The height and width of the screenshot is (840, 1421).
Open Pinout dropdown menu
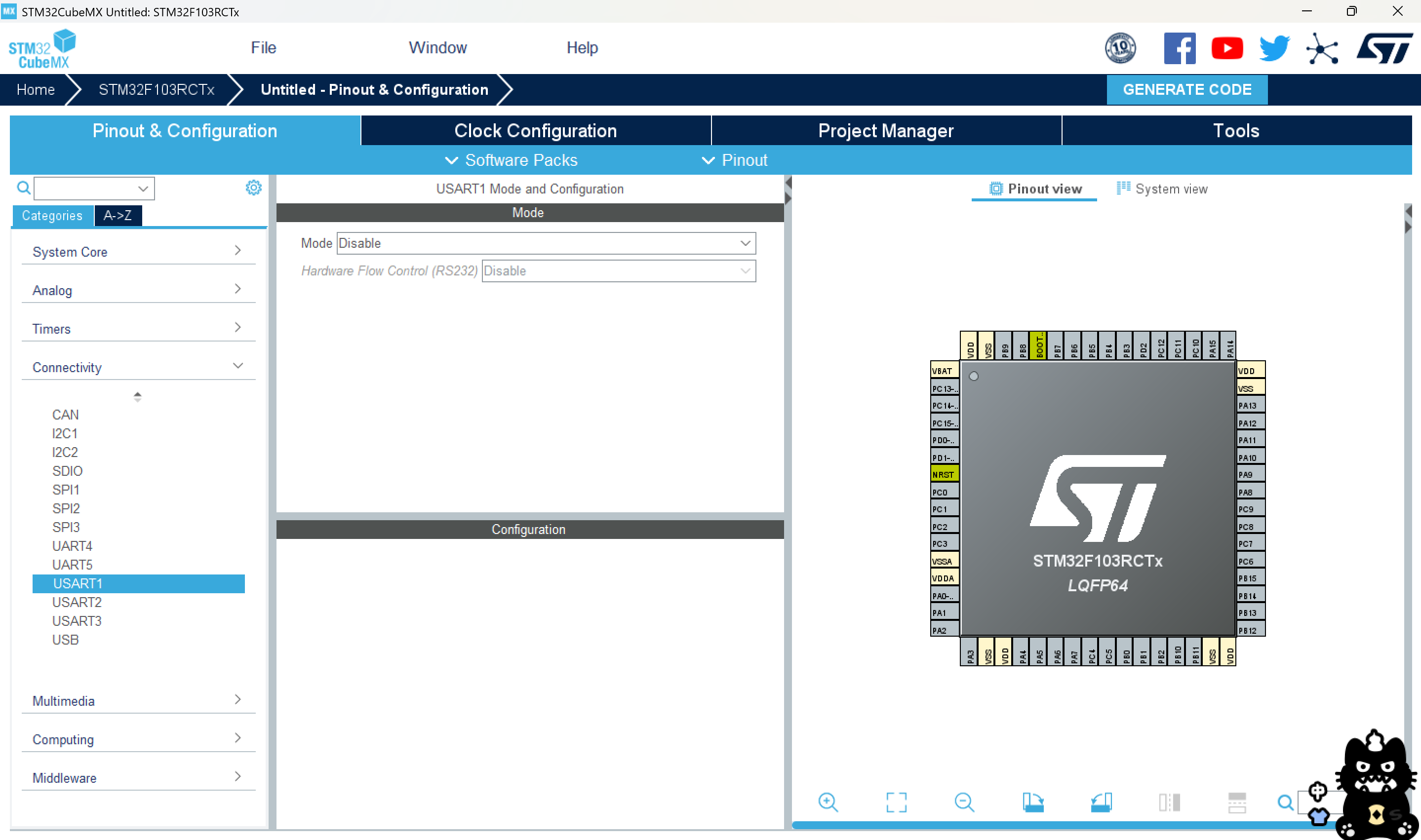pyautogui.click(x=734, y=160)
